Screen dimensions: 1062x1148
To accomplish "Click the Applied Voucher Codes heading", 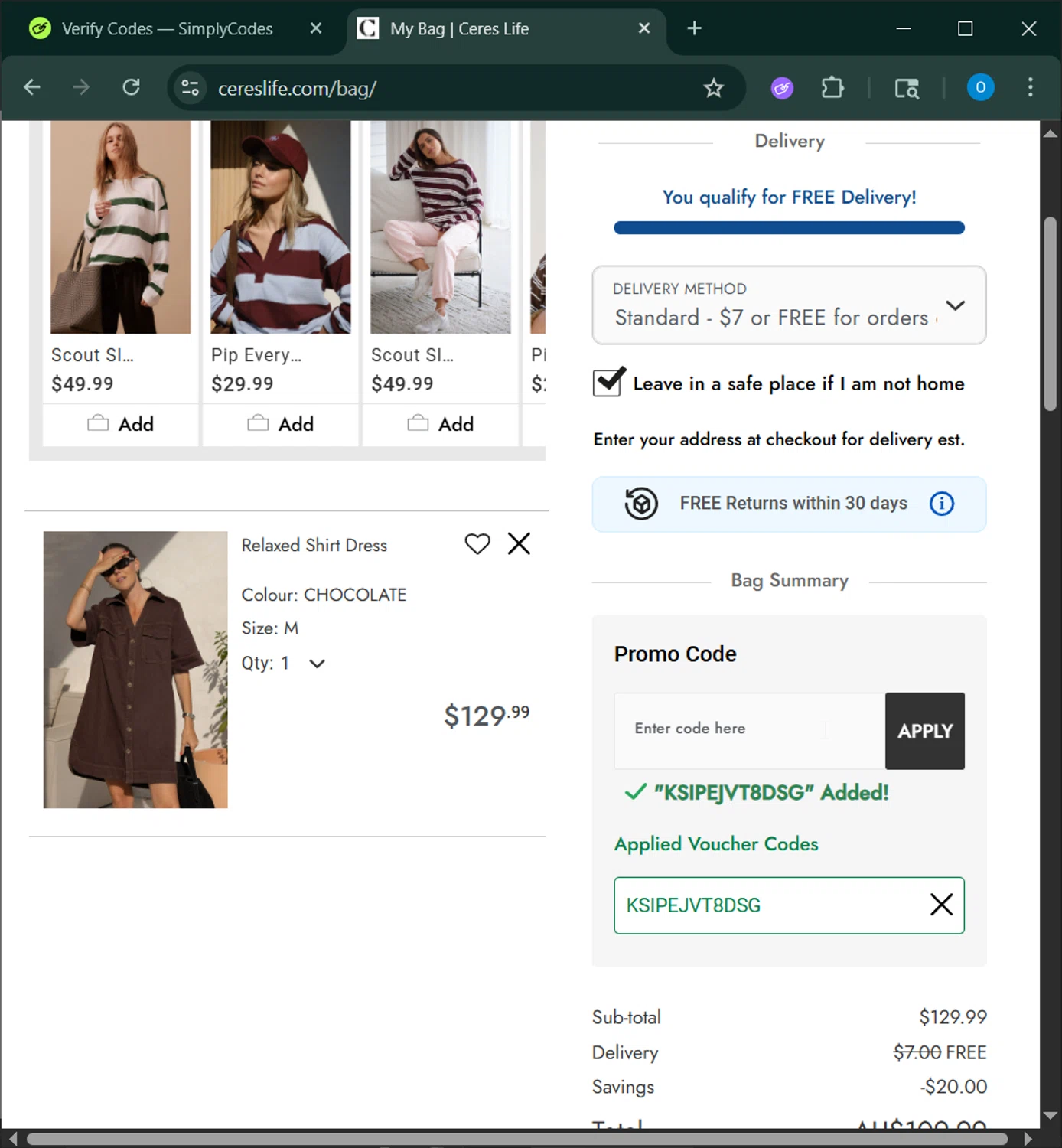I will pyautogui.click(x=716, y=843).
